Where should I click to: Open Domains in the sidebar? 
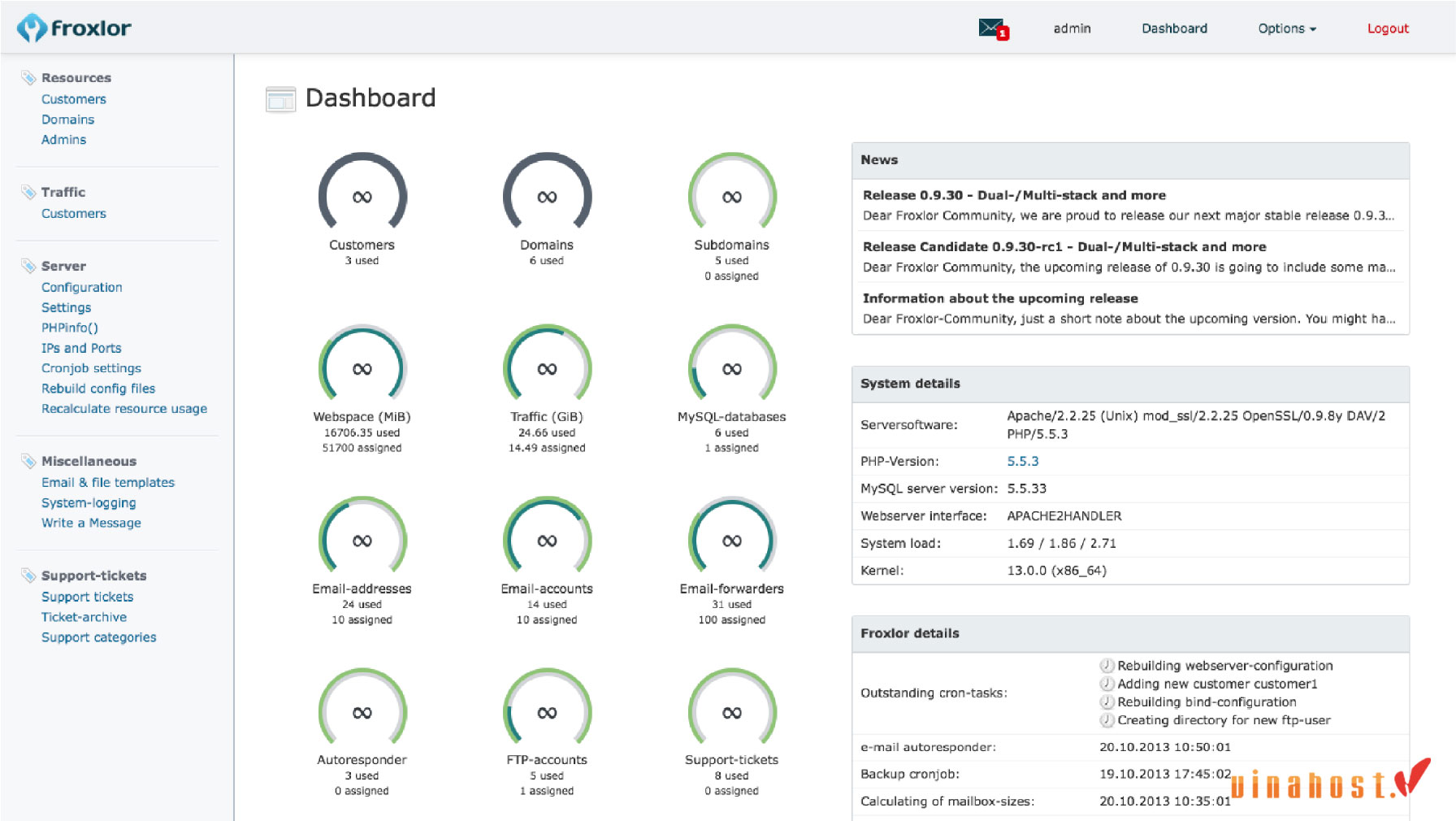coord(68,119)
